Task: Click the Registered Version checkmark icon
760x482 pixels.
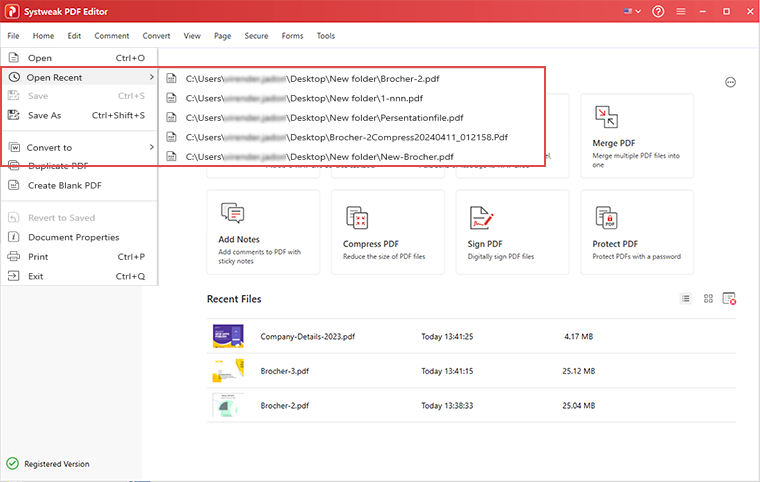Action: pos(12,464)
